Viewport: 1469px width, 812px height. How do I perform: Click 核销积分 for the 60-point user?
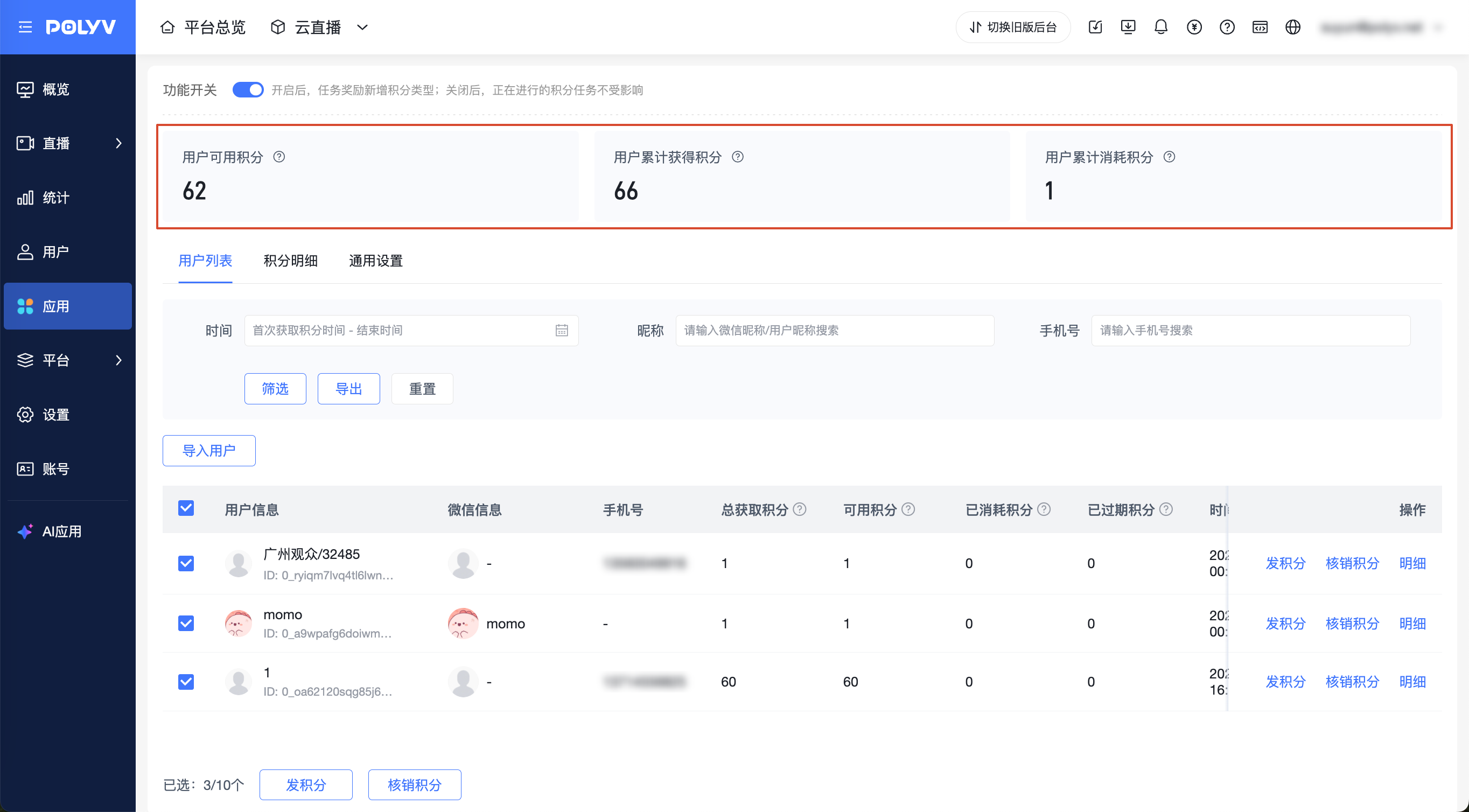click(1353, 681)
